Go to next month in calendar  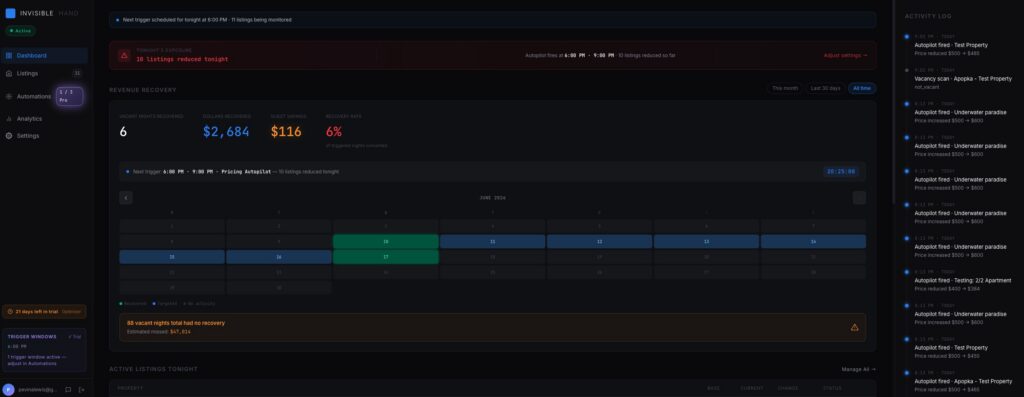coord(859,197)
